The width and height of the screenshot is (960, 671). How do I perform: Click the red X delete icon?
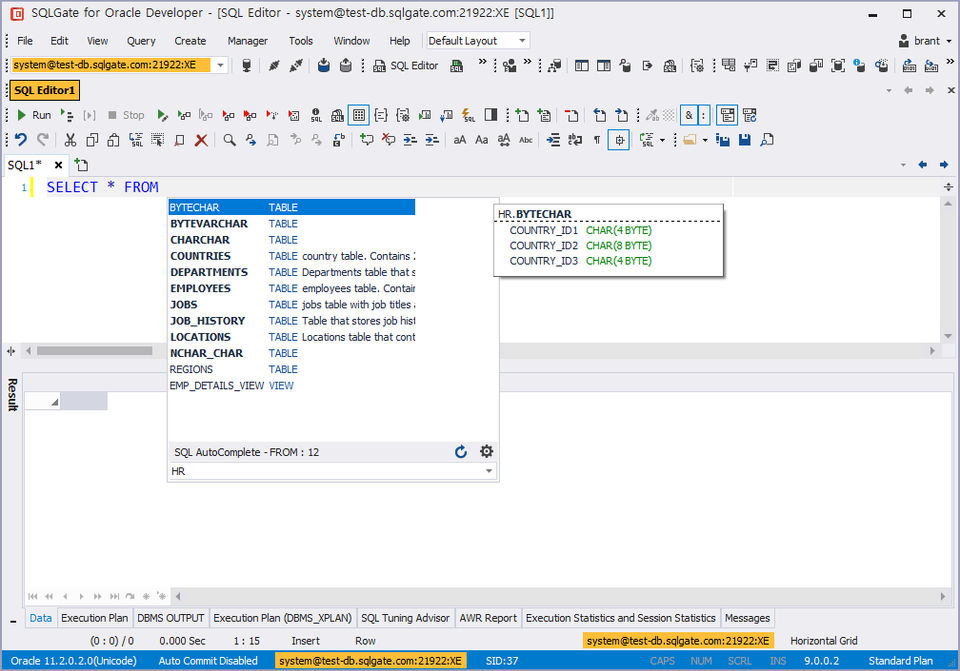pos(201,140)
